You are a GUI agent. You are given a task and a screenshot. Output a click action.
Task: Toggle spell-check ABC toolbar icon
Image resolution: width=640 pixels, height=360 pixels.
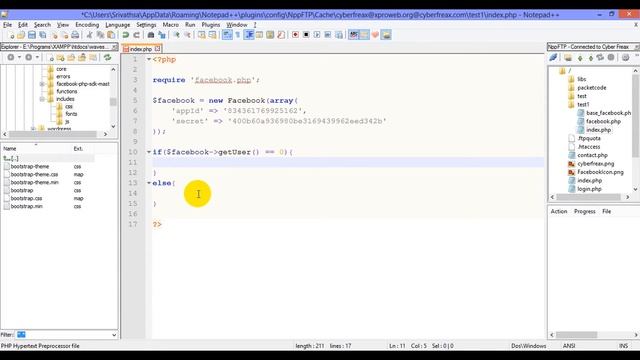coord(353,35)
